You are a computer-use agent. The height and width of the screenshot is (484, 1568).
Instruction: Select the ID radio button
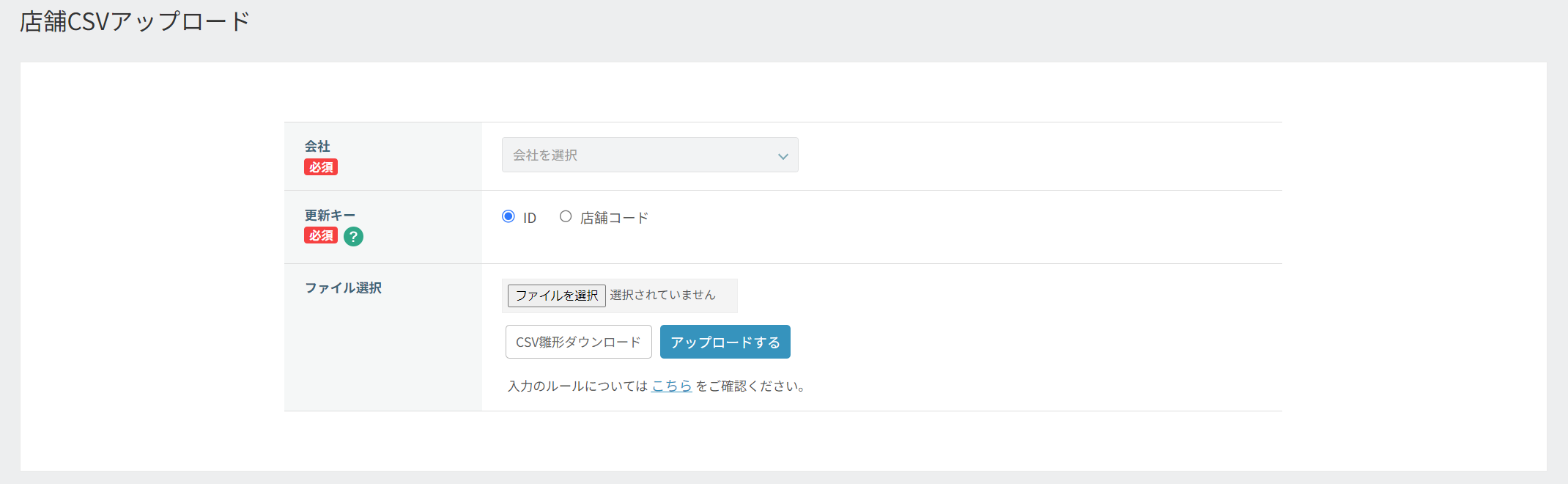click(509, 216)
